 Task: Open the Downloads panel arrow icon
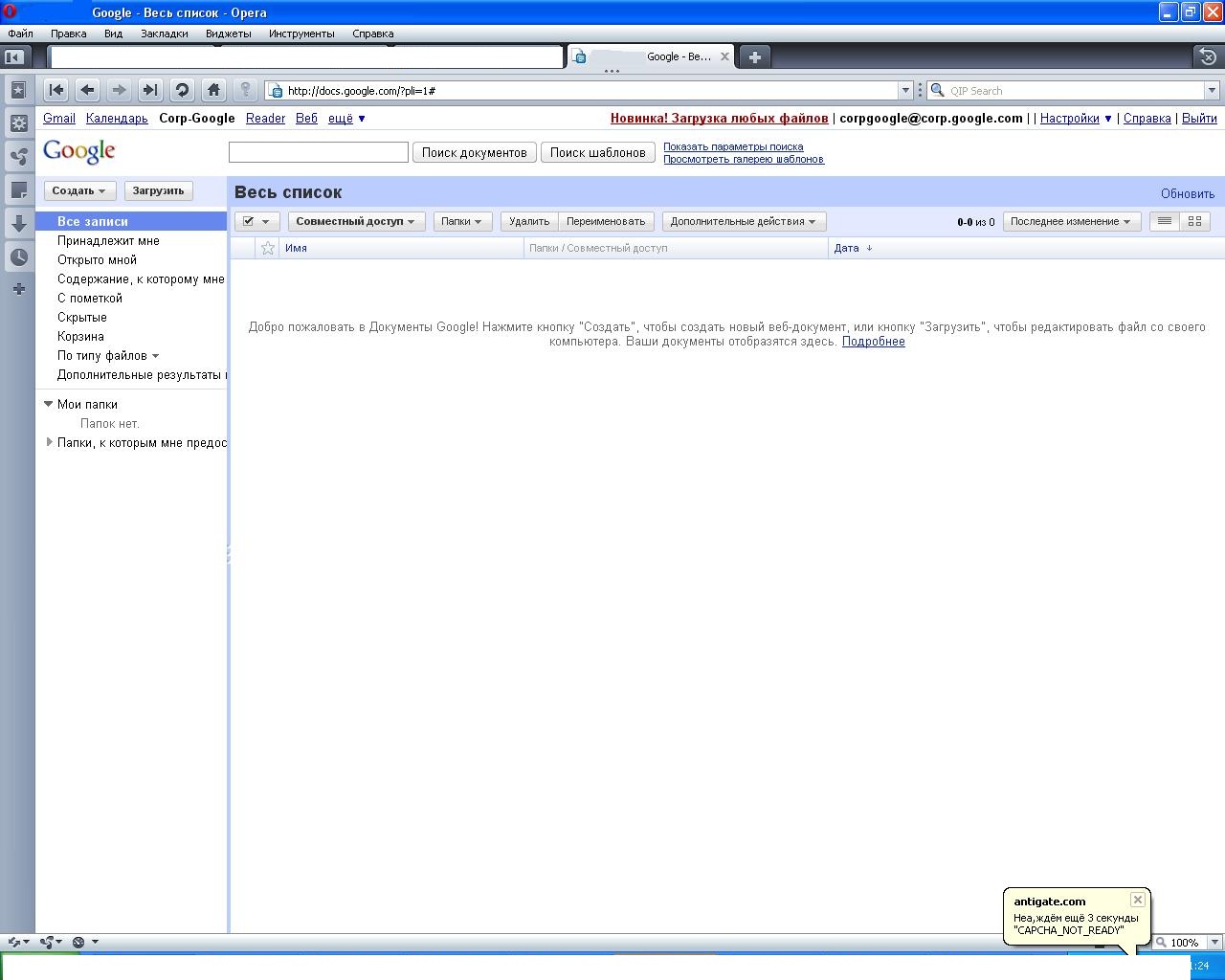pyautogui.click(x=17, y=224)
